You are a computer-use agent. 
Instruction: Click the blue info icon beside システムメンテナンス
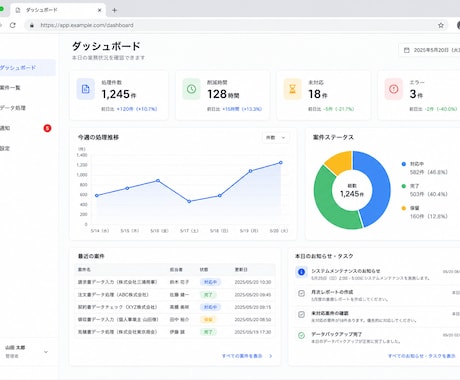pyautogui.click(x=301, y=272)
